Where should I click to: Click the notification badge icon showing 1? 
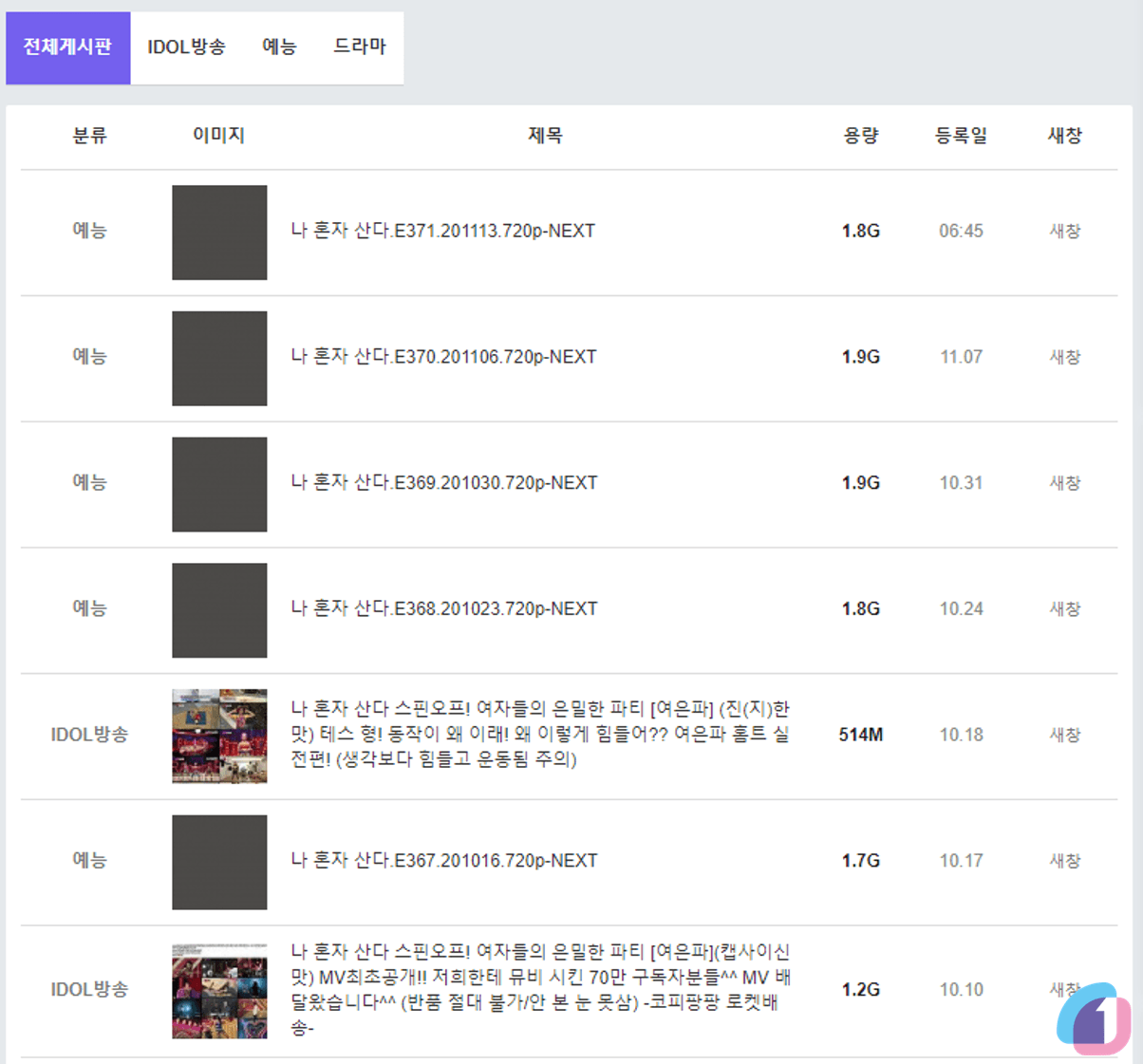coord(1094,1018)
